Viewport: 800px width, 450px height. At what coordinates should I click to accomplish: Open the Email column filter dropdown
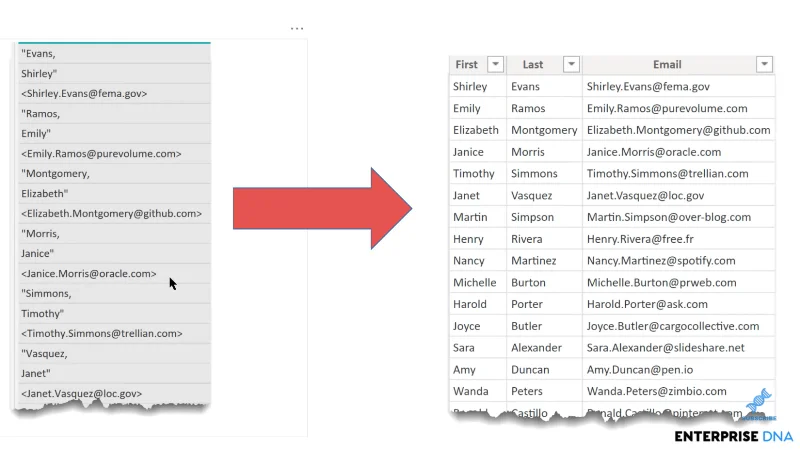(x=764, y=64)
